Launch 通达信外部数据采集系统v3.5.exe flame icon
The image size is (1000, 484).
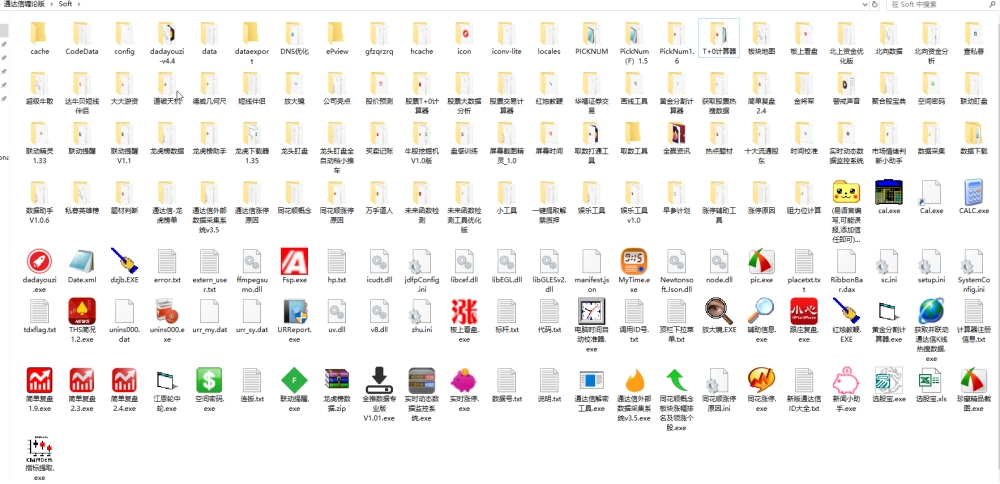633,380
